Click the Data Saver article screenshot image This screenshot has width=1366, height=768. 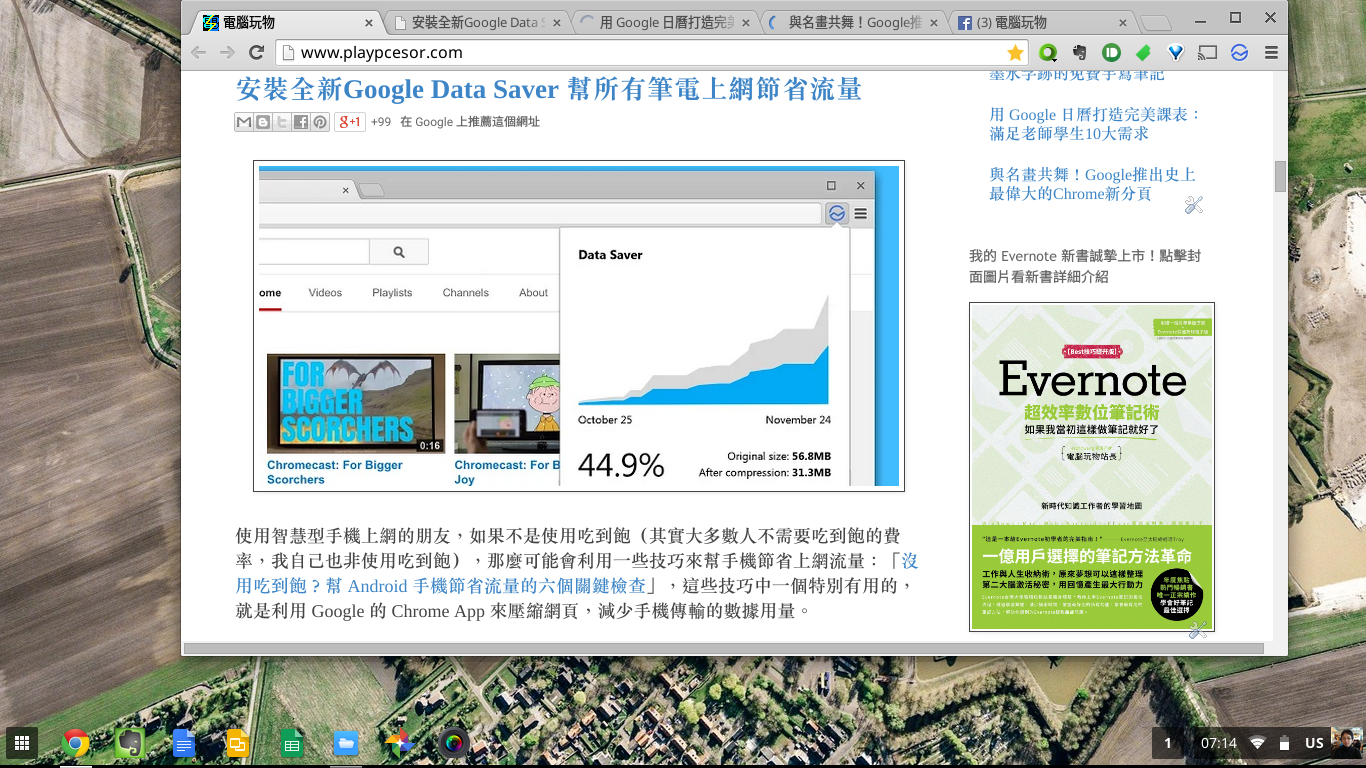coord(579,326)
